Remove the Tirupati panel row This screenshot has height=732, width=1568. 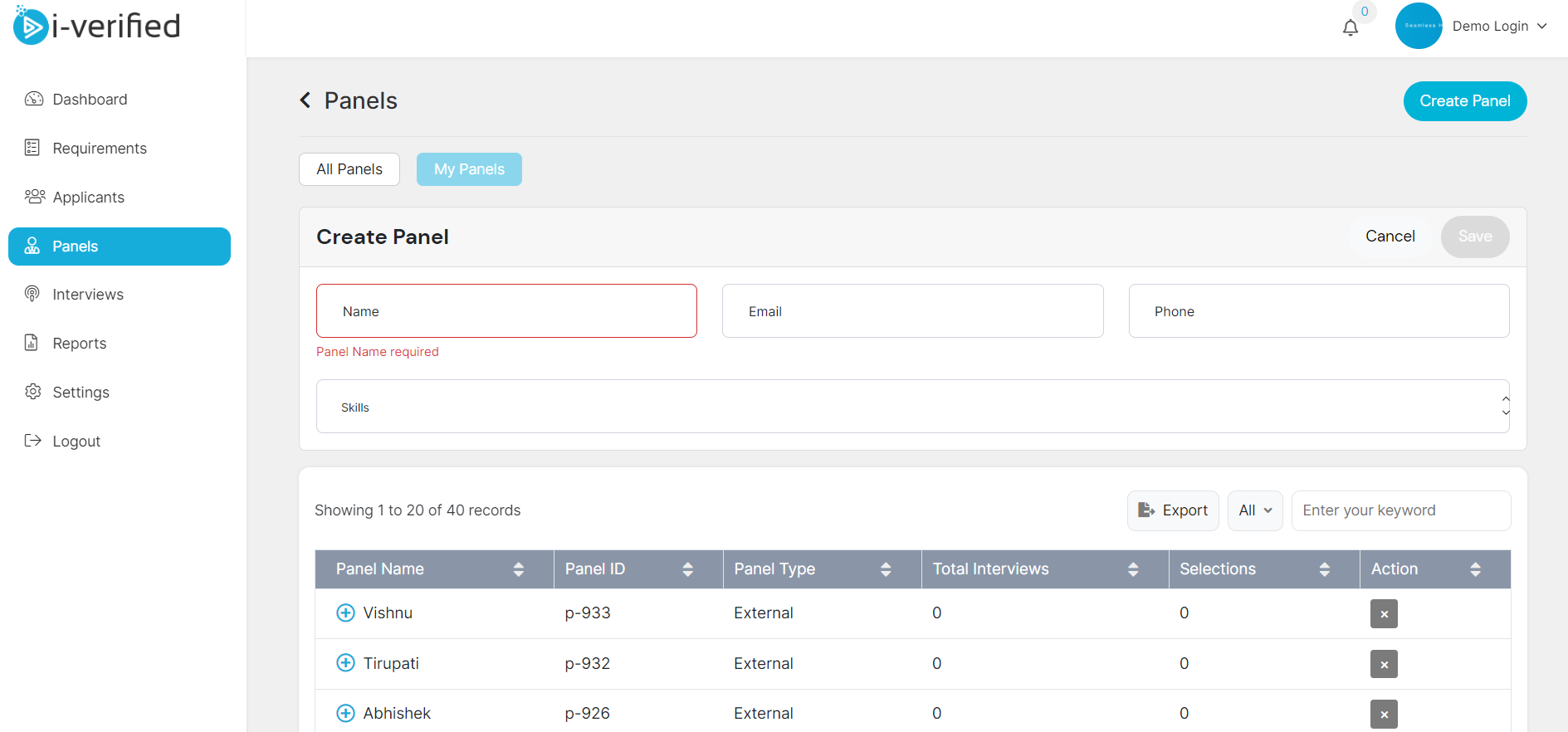pos(1383,664)
